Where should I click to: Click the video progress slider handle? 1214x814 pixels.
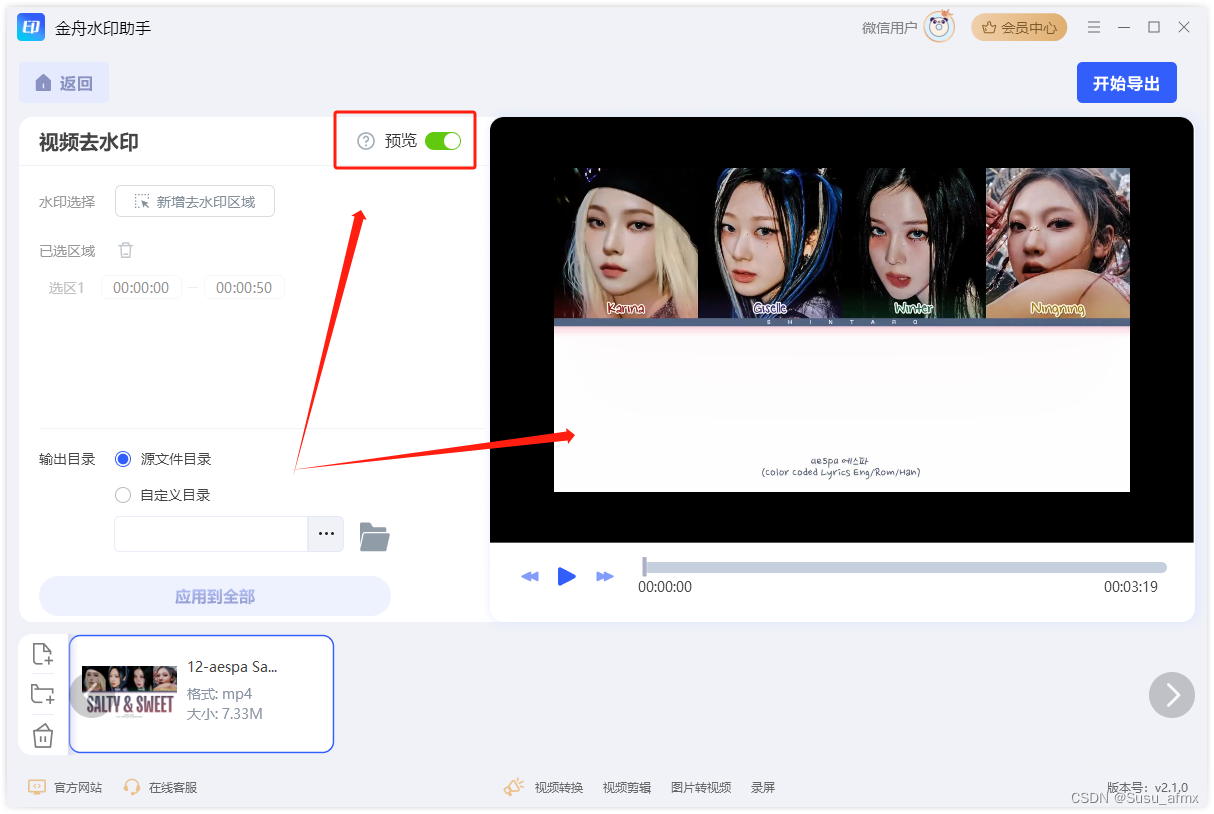click(x=645, y=567)
